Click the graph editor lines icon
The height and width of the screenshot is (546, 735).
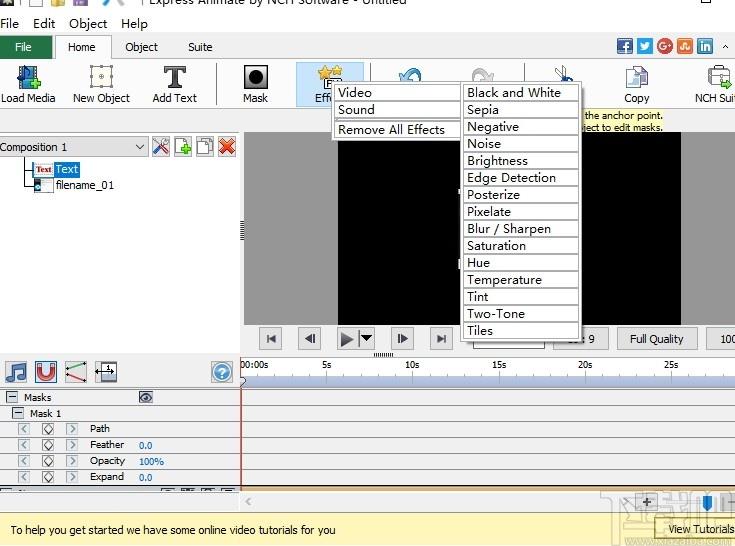coord(76,372)
